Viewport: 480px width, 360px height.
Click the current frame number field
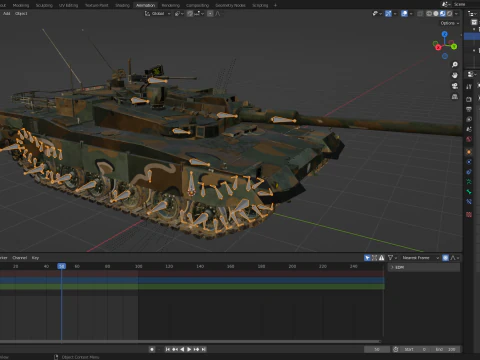pyautogui.click(x=377, y=349)
